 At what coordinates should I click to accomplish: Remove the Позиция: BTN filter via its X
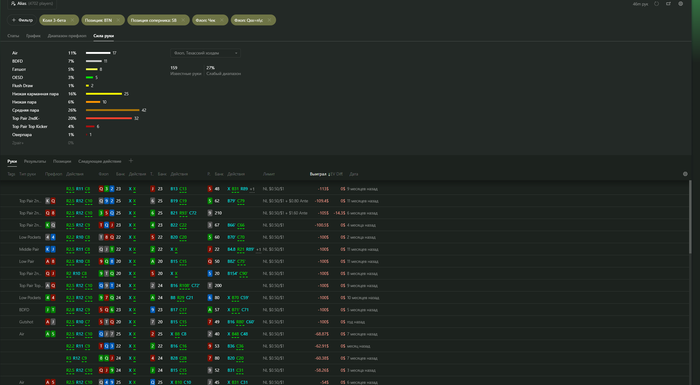[x=118, y=20]
